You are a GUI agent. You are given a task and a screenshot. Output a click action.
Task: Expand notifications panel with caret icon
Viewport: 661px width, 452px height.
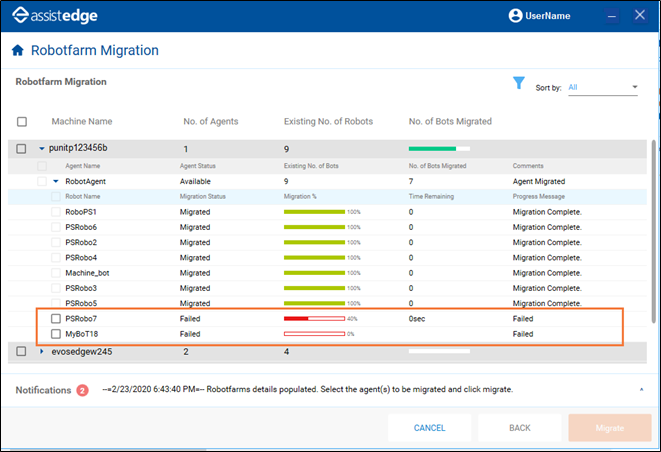(x=641, y=390)
